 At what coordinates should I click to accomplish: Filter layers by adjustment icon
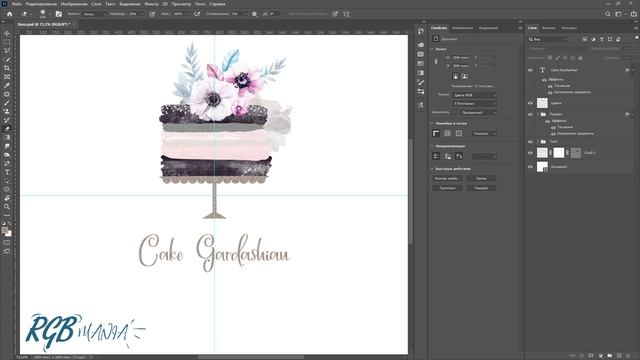tap(593, 39)
